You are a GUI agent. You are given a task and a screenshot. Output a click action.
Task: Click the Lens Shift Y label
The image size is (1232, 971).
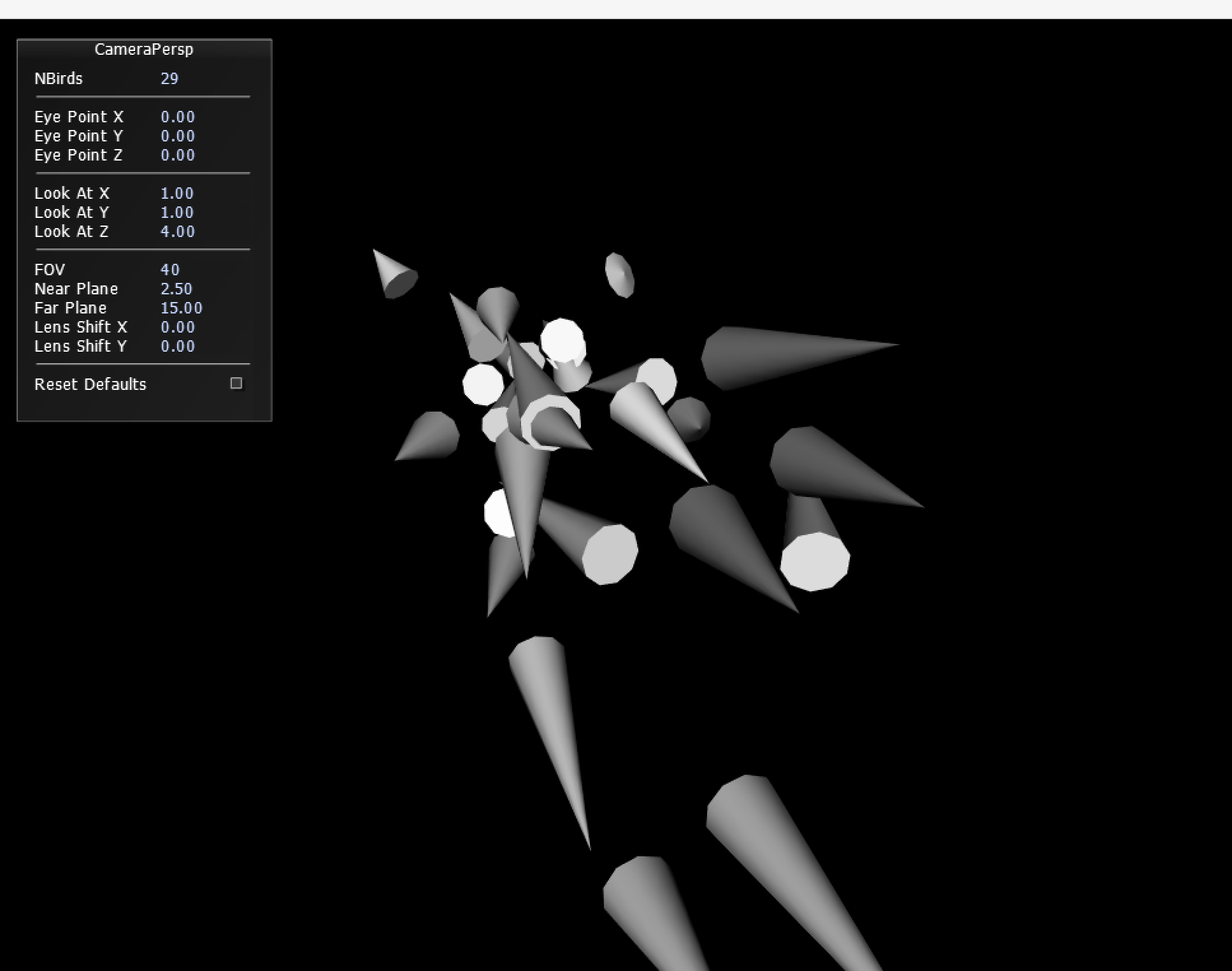point(81,346)
